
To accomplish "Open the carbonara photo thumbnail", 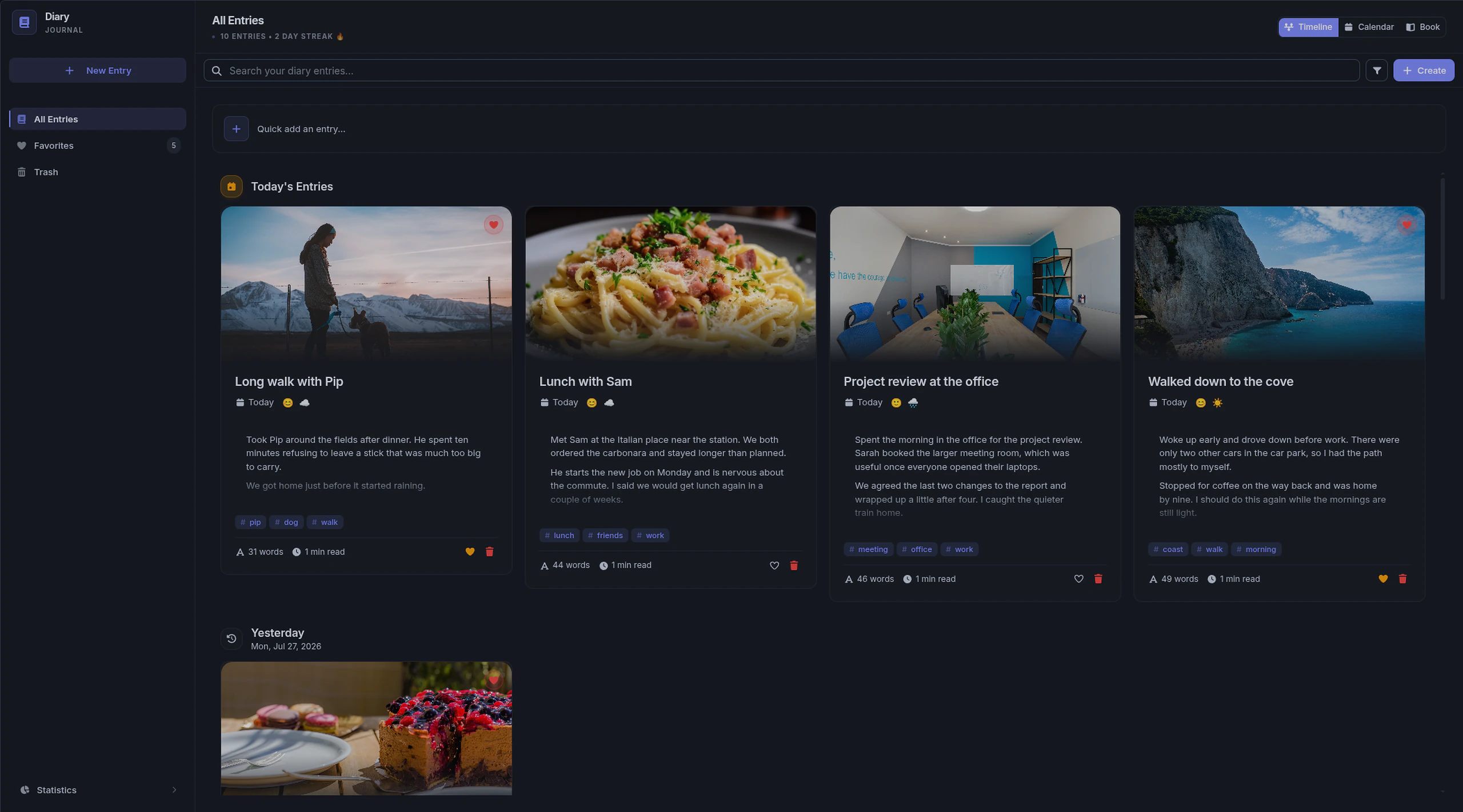I will pos(670,283).
